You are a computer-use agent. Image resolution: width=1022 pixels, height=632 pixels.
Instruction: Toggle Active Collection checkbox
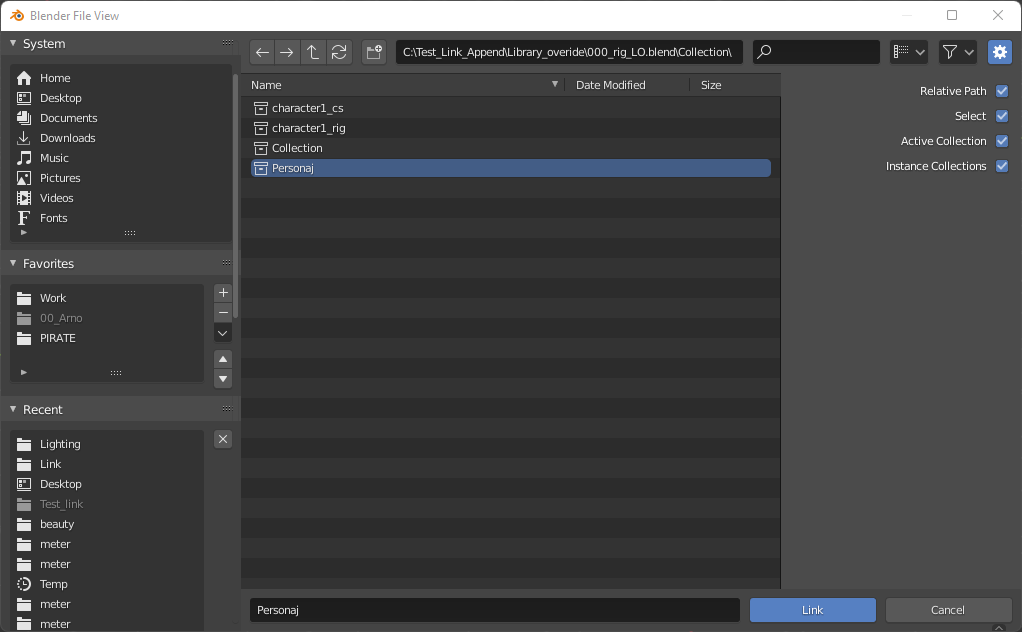1002,141
